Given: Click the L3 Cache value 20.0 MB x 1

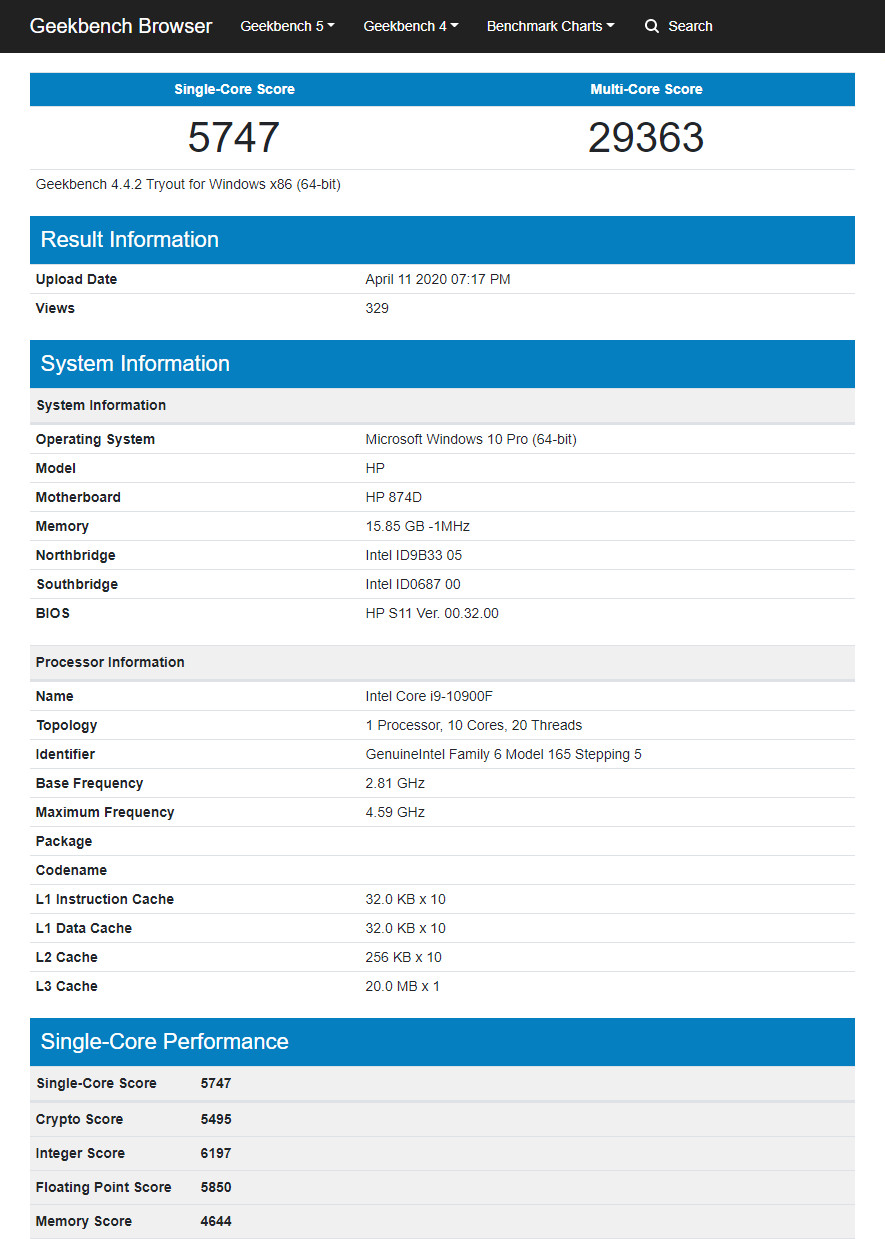Looking at the screenshot, I should tap(403, 986).
